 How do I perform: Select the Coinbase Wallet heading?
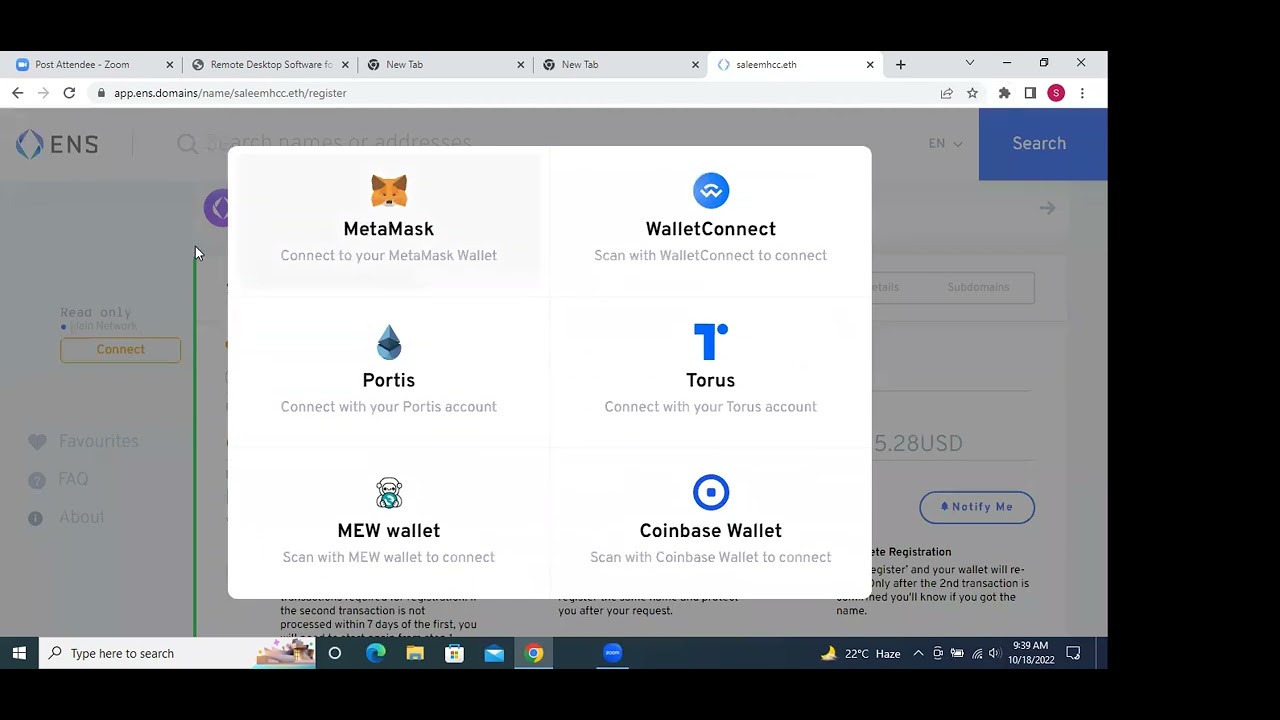click(x=711, y=531)
